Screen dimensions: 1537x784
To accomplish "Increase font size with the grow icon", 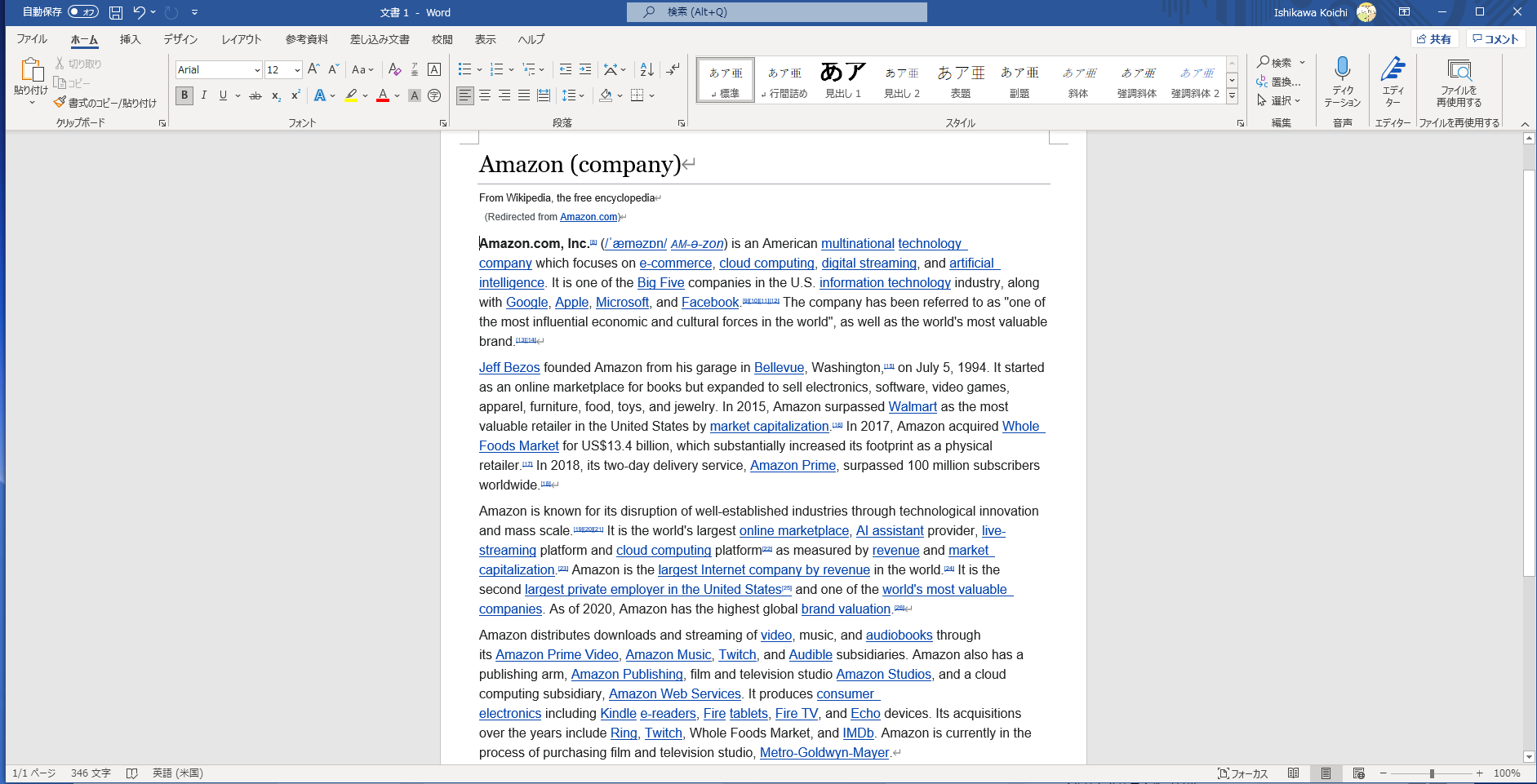I will click(x=313, y=69).
